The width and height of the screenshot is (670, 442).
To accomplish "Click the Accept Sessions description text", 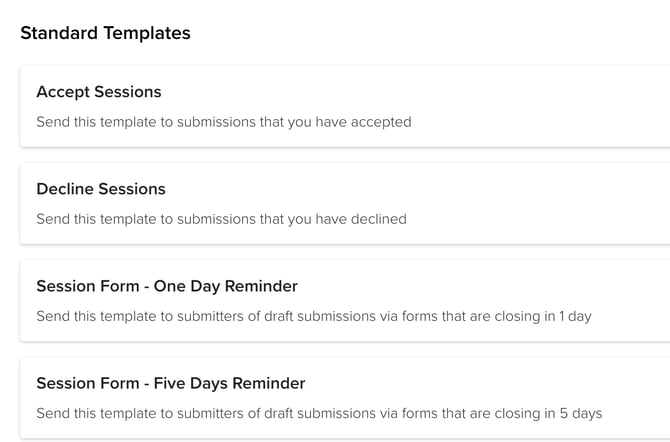I will (224, 122).
